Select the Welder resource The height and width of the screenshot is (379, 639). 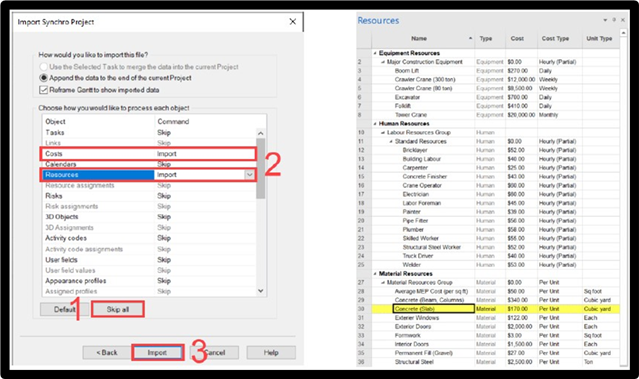[412, 265]
